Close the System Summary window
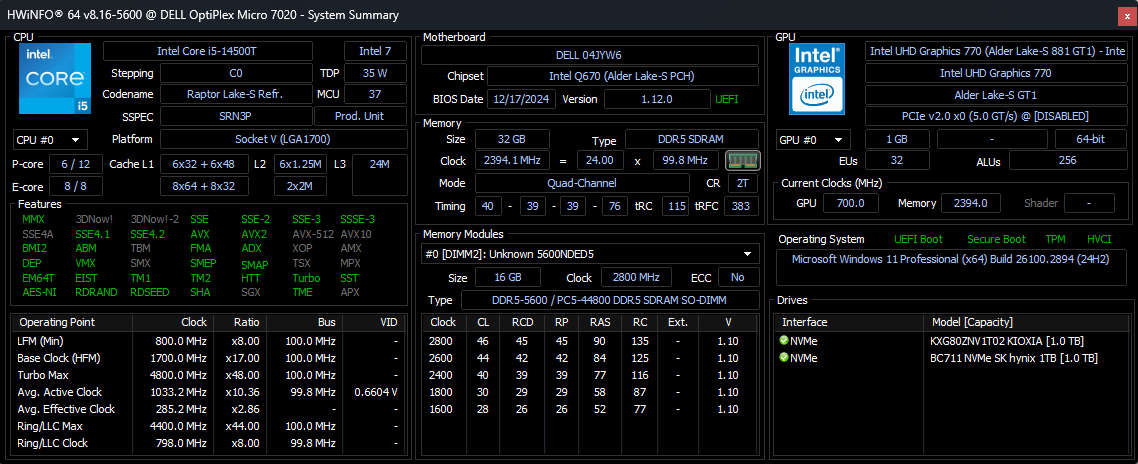The height and width of the screenshot is (464, 1138). pos(1124,15)
